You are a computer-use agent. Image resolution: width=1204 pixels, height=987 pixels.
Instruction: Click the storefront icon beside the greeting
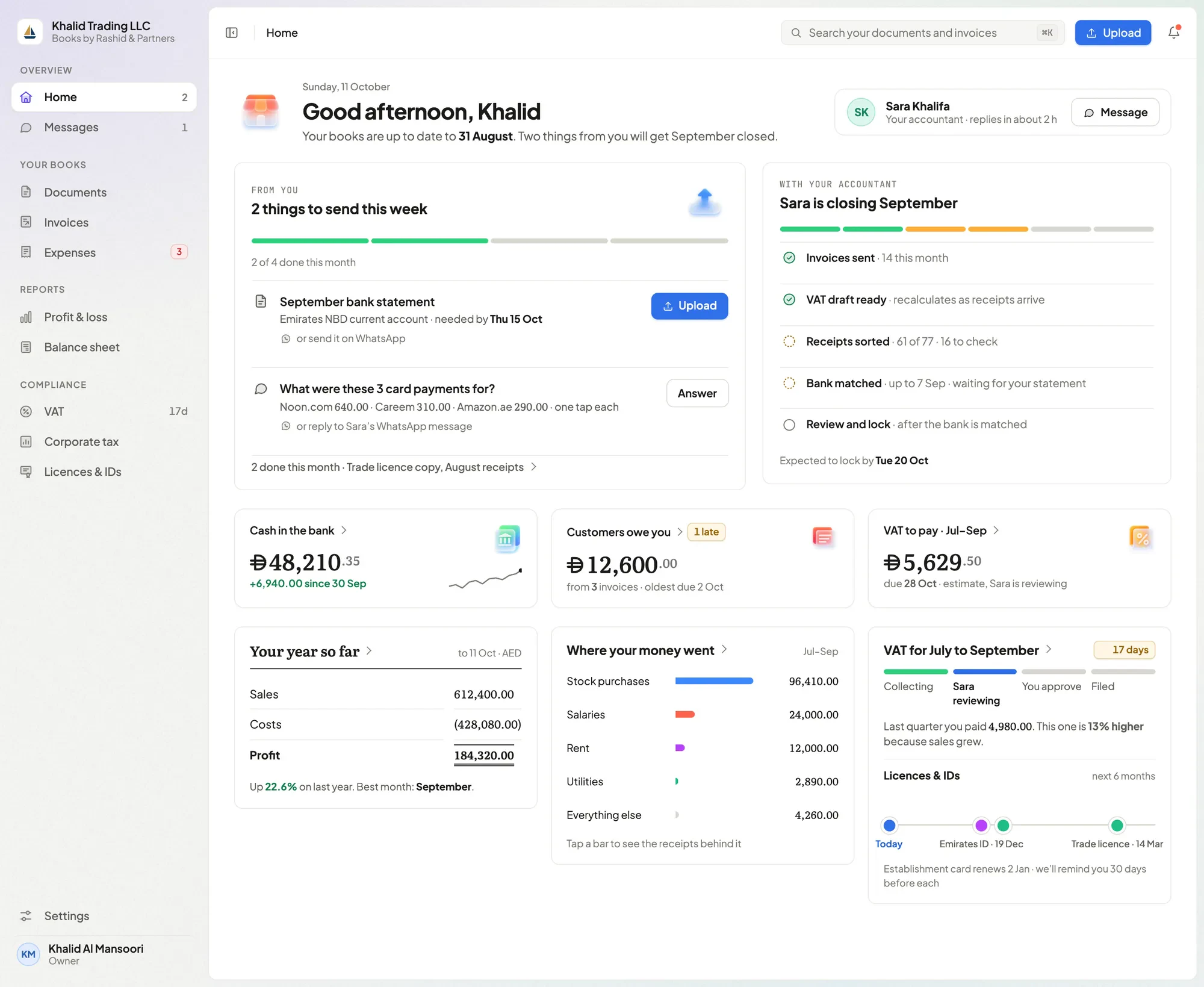pyautogui.click(x=261, y=111)
